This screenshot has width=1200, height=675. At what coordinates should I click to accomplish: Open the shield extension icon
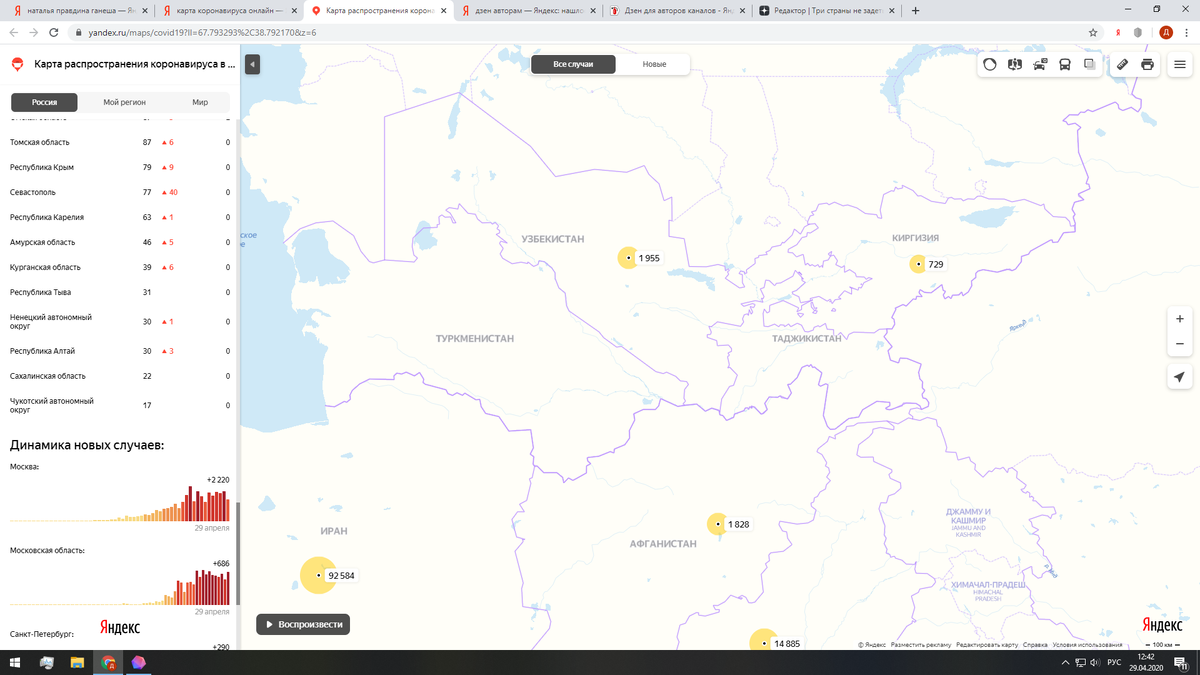pos(1138,32)
